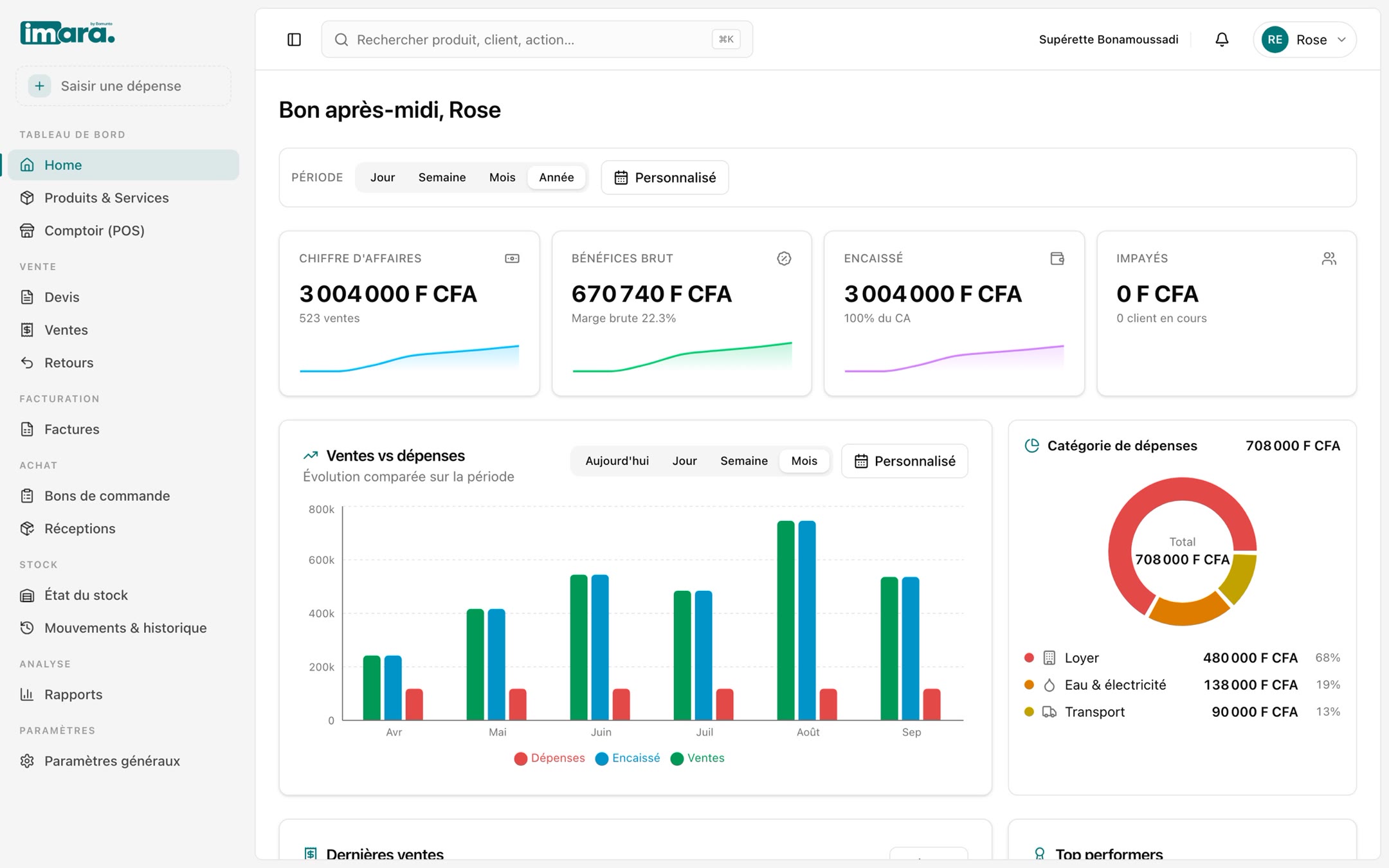This screenshot has width=1389, height=868.
Task: Toggle the Dépenses legend color dot
Action: pos(521,759)
